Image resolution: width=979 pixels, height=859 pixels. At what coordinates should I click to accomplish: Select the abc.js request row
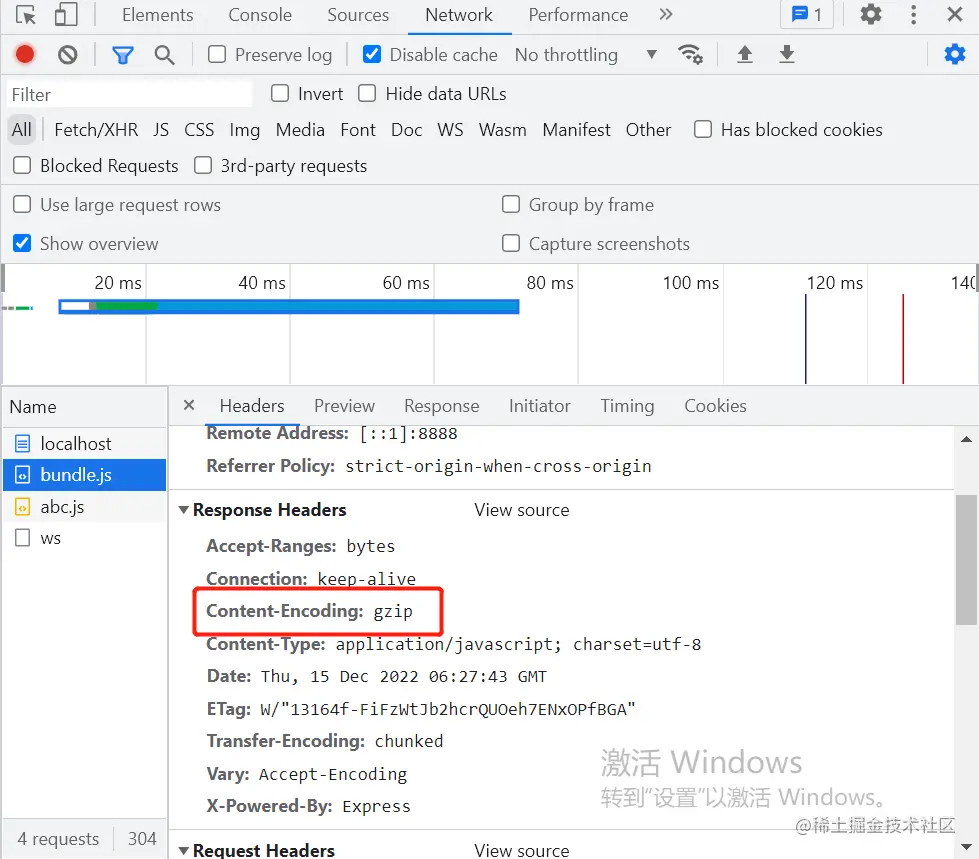85,507
